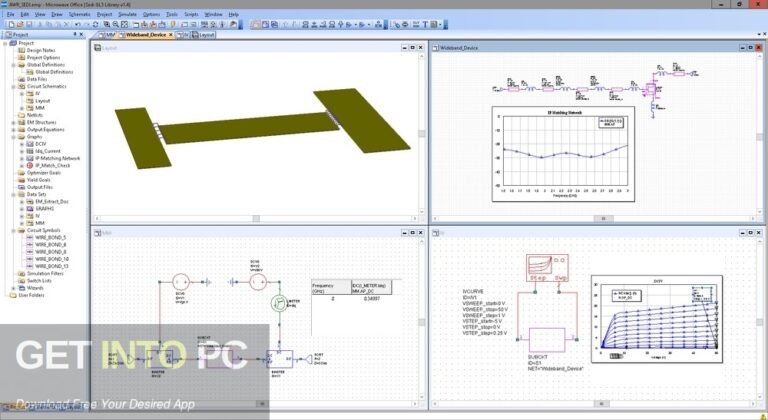Open the DCIV graph icon in tree
Image resolution: width=768 pixels, height=420 pixels.
tap(30, 144)
